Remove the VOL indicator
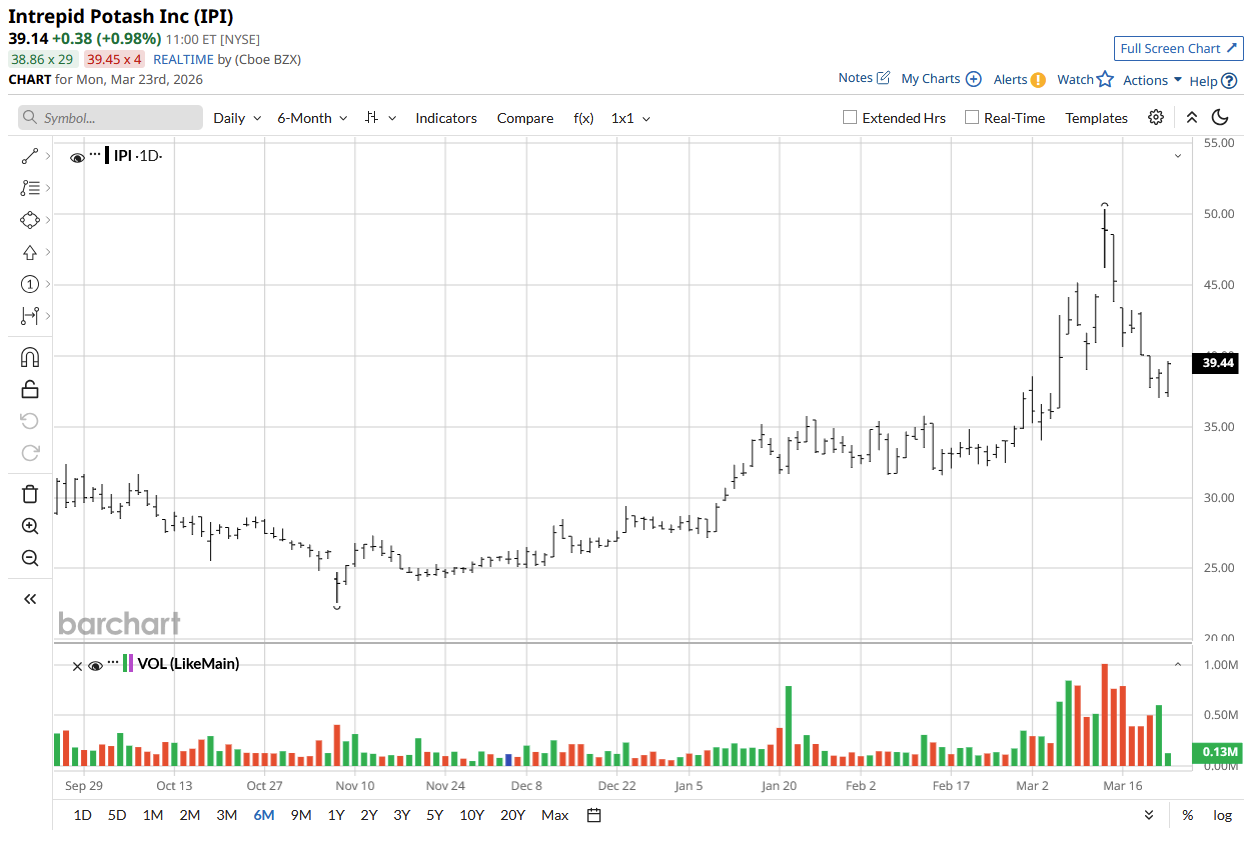This screenshot has height=846, width=1256. pyautogui.click(x=77, y=665)
